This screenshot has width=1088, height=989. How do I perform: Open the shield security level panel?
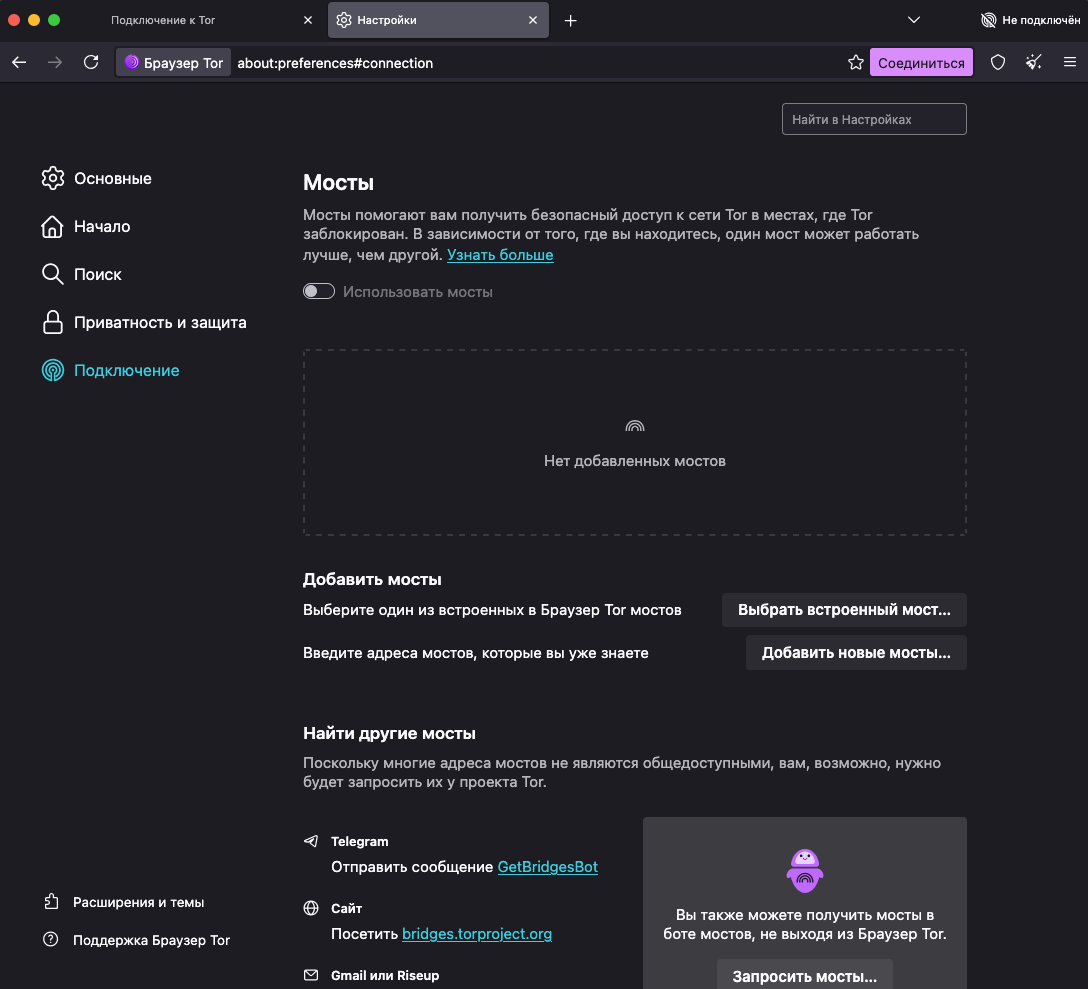coord(997,61)
